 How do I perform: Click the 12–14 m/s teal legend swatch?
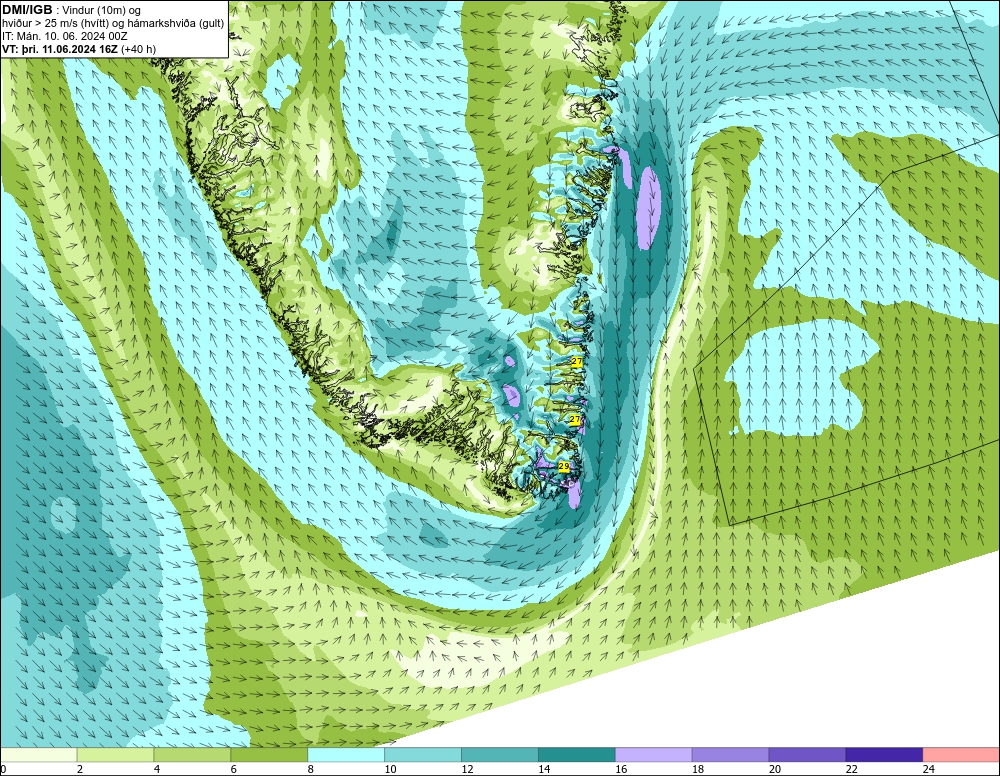(x=499, y=755)
